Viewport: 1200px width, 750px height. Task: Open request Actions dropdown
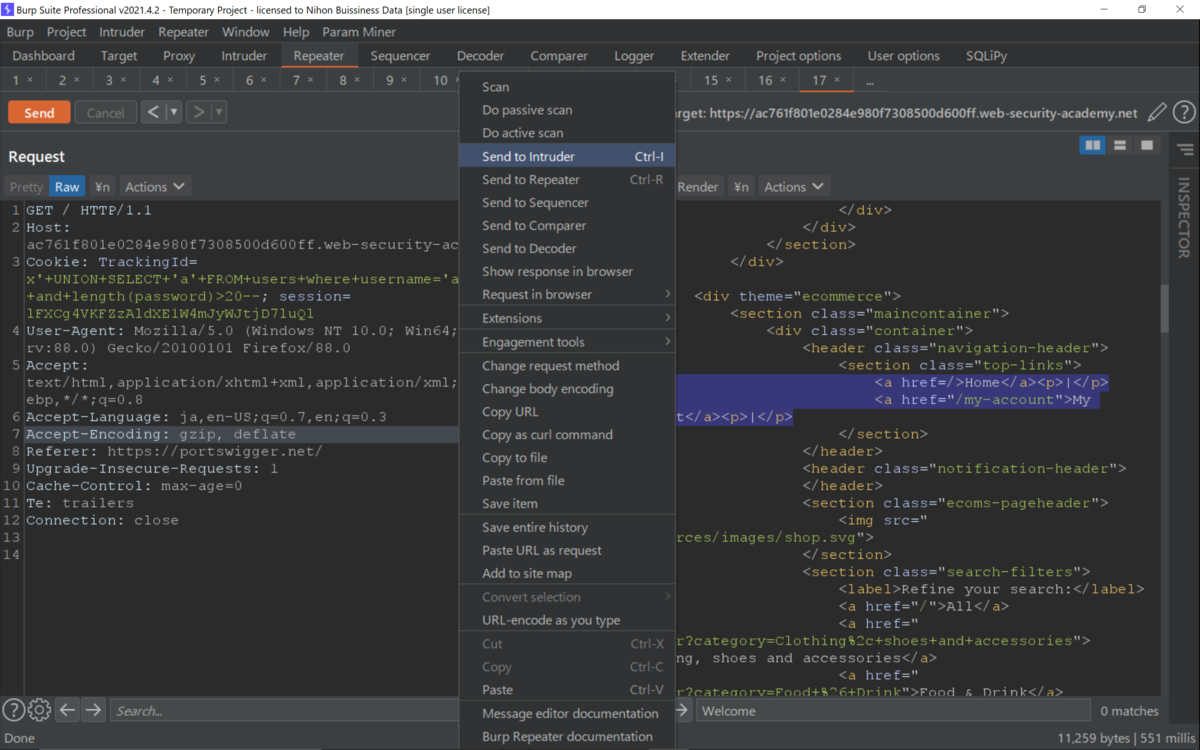(x=154, y=186)
